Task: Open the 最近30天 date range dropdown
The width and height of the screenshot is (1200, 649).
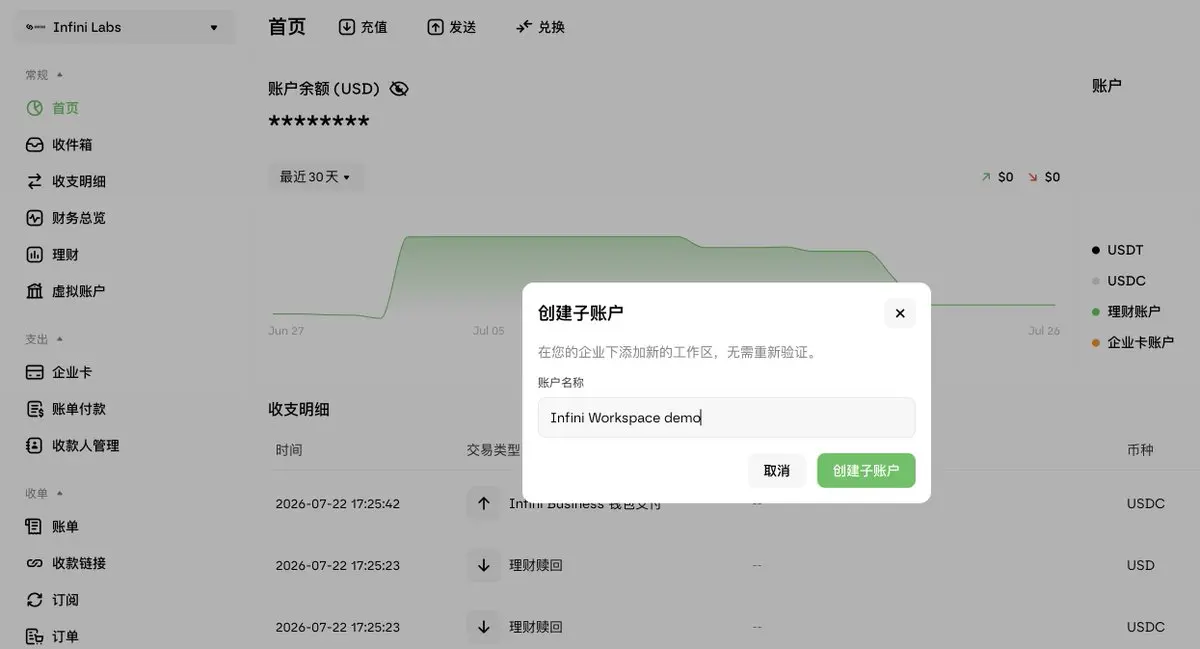Action: click(x=315, y=177)
